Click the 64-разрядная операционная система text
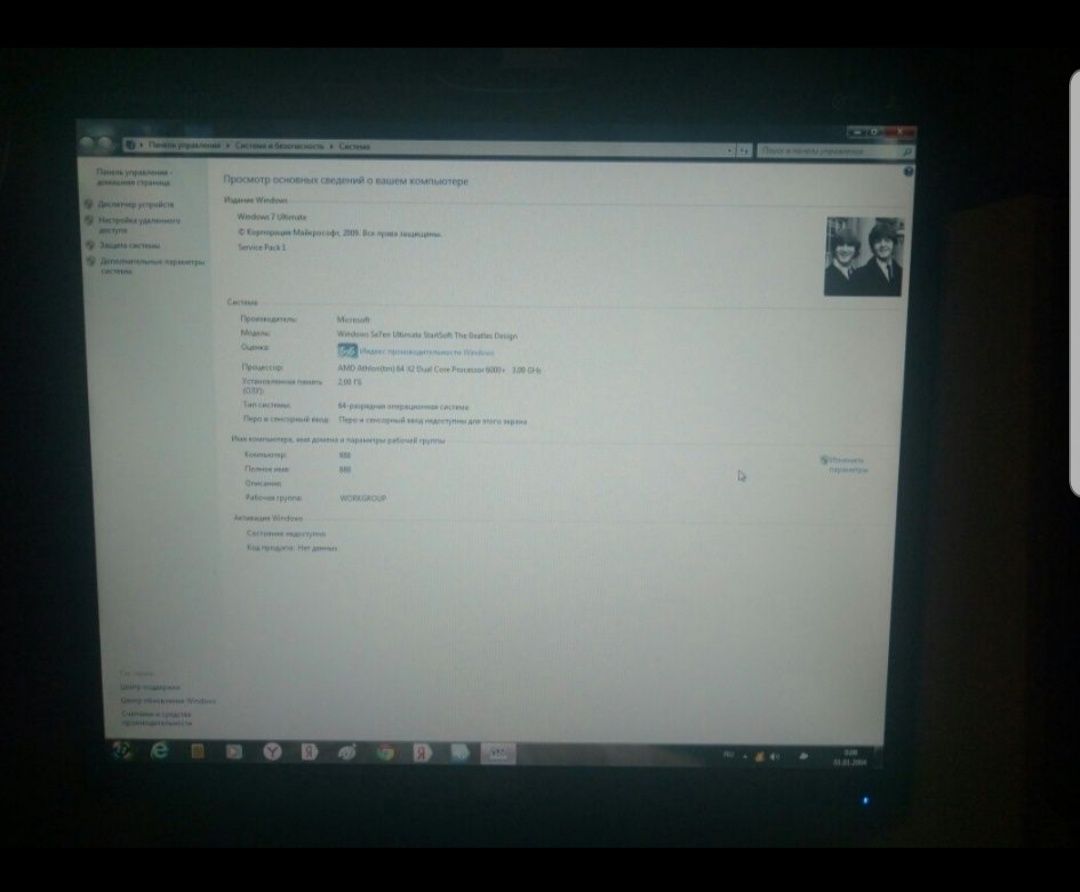This screenshot has height=892, width=1080. [x=403, y=406]
